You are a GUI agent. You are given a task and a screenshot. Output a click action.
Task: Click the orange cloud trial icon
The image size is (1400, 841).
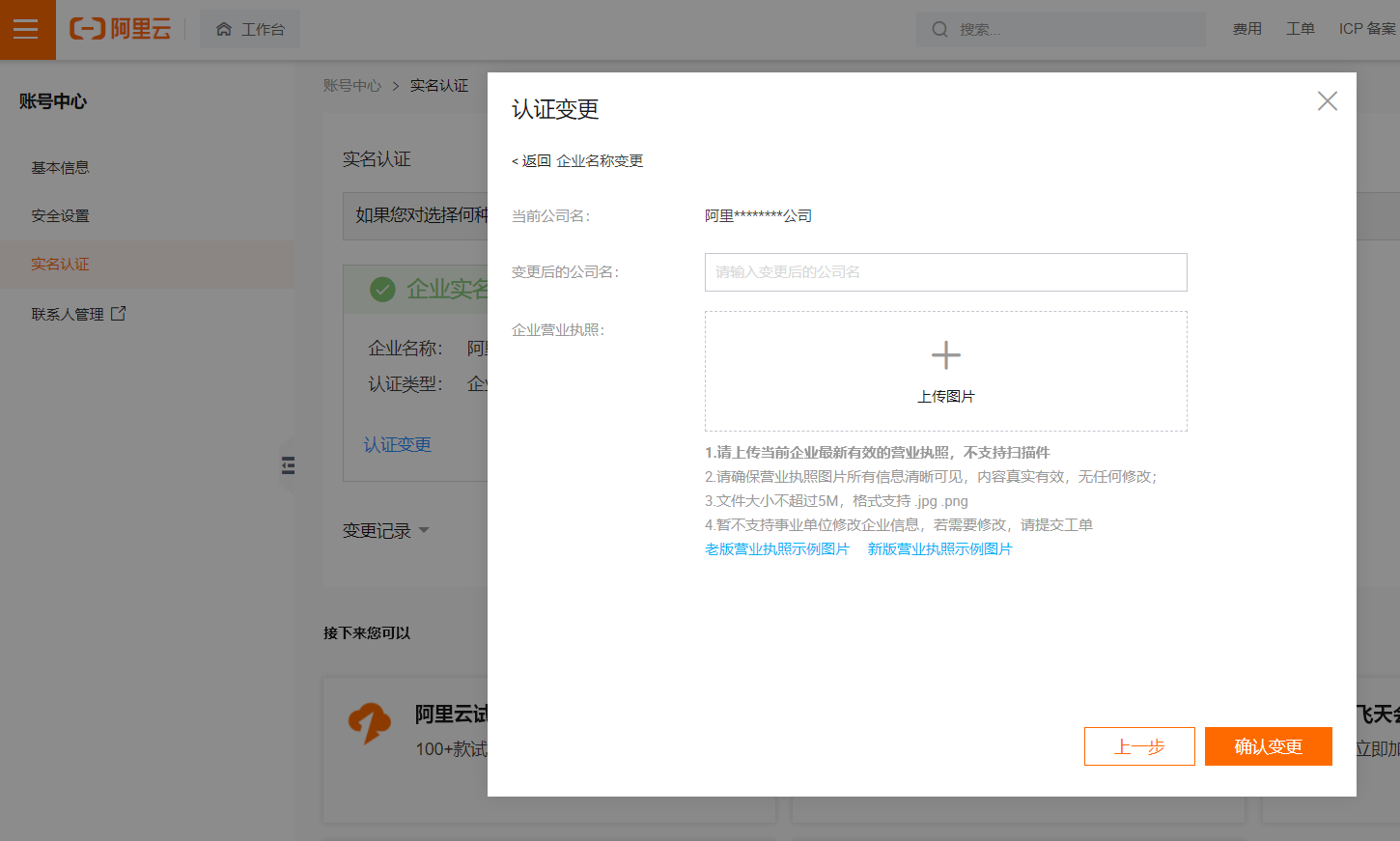click(x=369, y=723)
